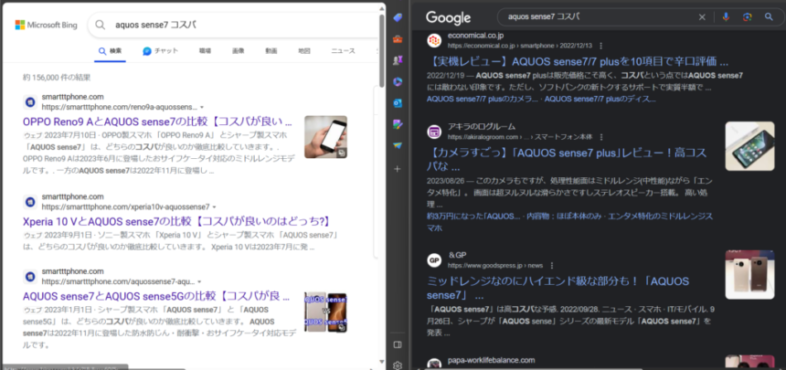The image size is (786, 370).
Task: Click Google magnifier search button
Action: point(768,17)
